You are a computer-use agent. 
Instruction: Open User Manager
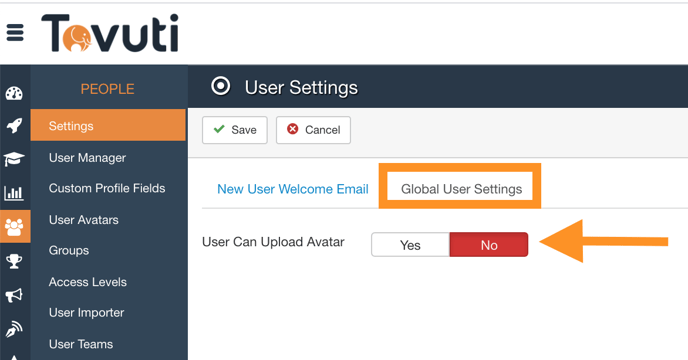[x=87, y=158]
